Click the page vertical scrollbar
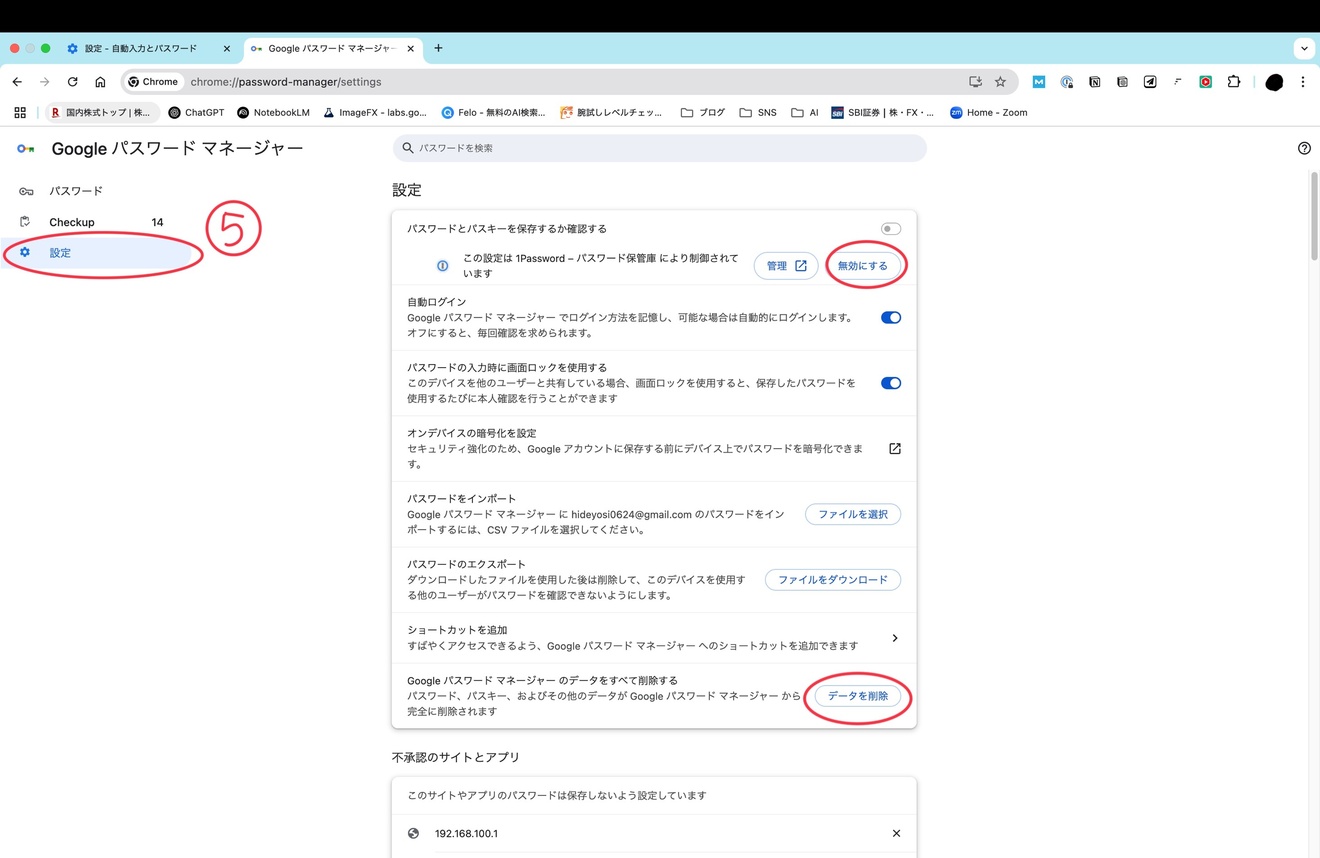 point(1313,216)
